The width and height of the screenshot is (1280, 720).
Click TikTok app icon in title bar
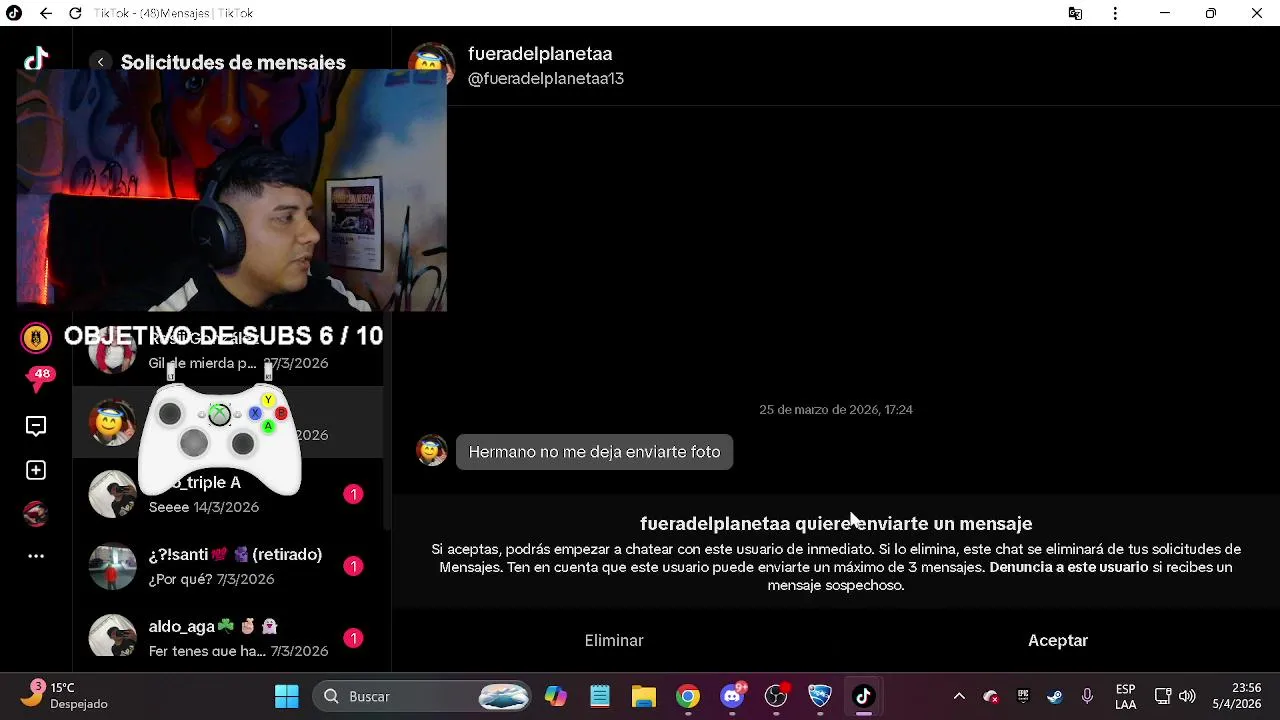point(14,13)
